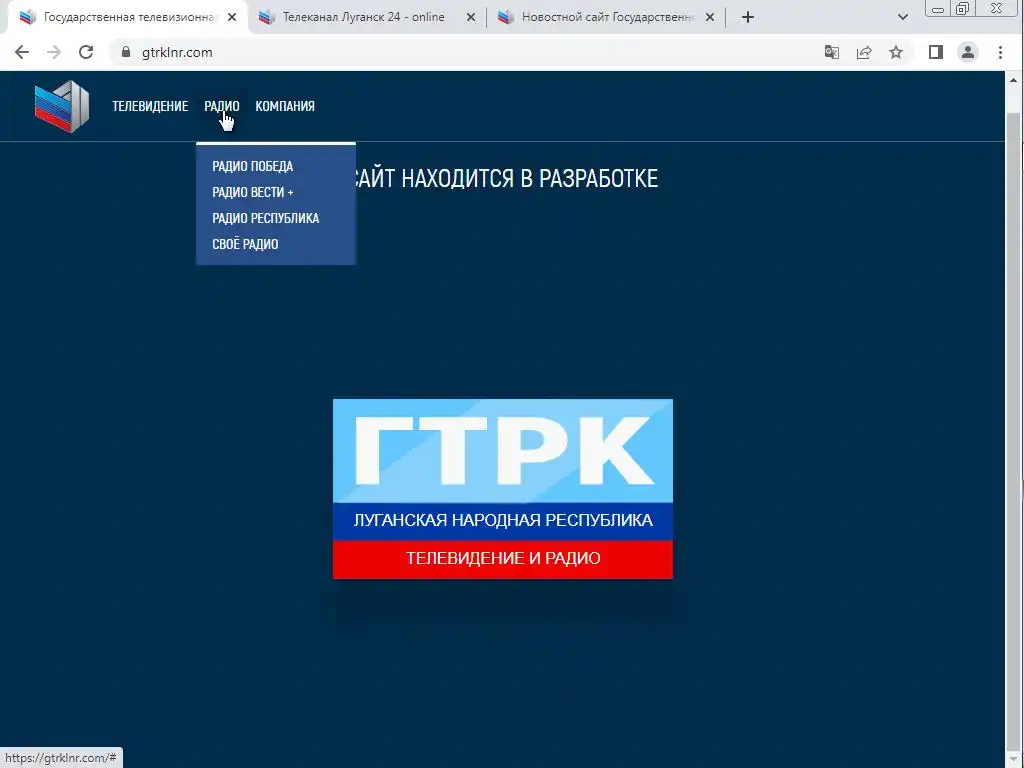The height and width of the screenshot is (768, 1024).
Task: Open the translate page icon
Action: click(831, 52)
